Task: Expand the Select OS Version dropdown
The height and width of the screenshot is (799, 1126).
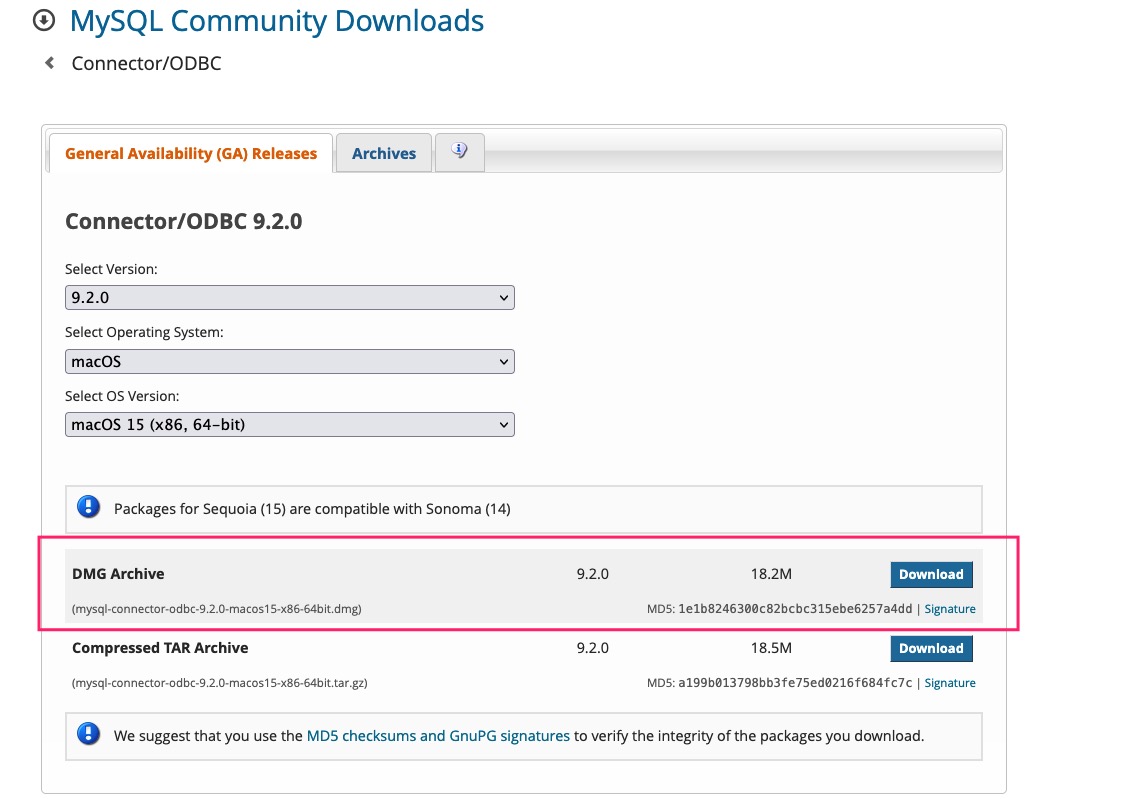Action: pyautogui.click(x=289, y=424)
